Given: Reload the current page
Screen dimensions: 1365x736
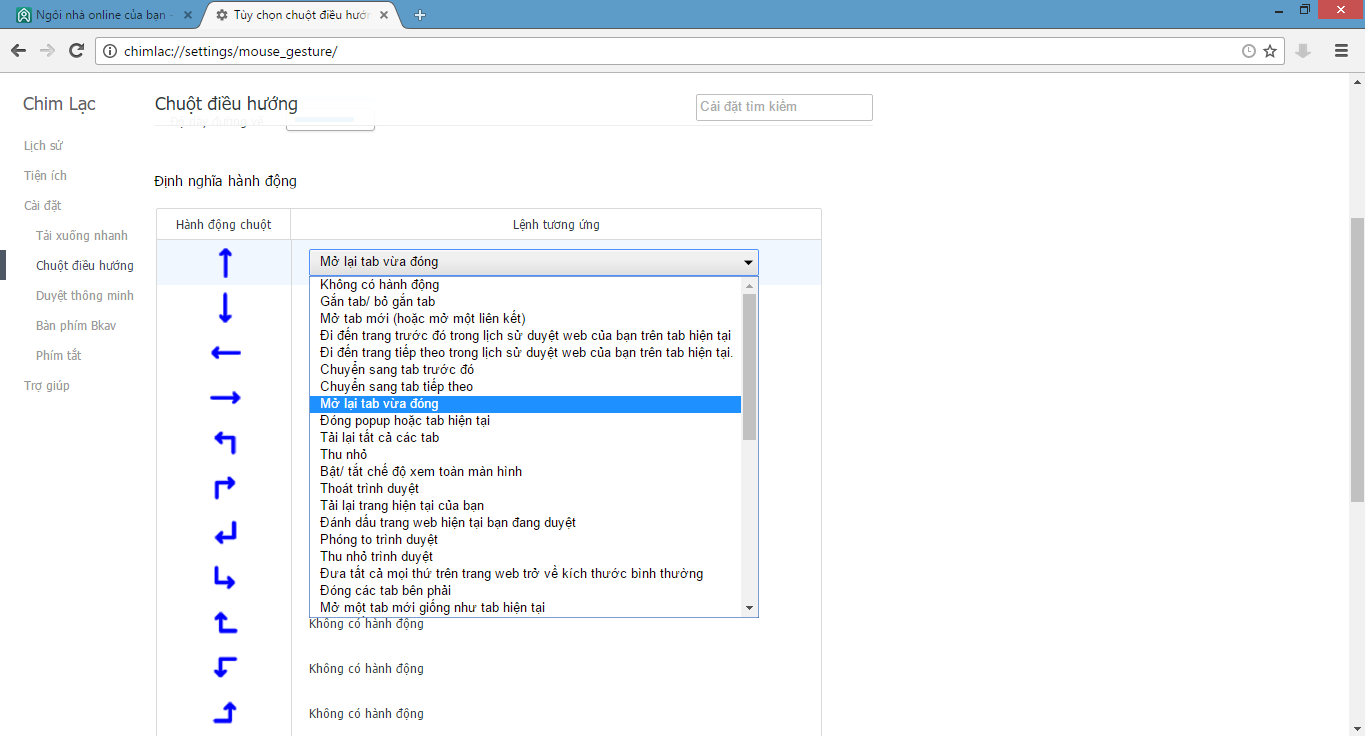Looking at the screenshot, I should pos(76,51).
